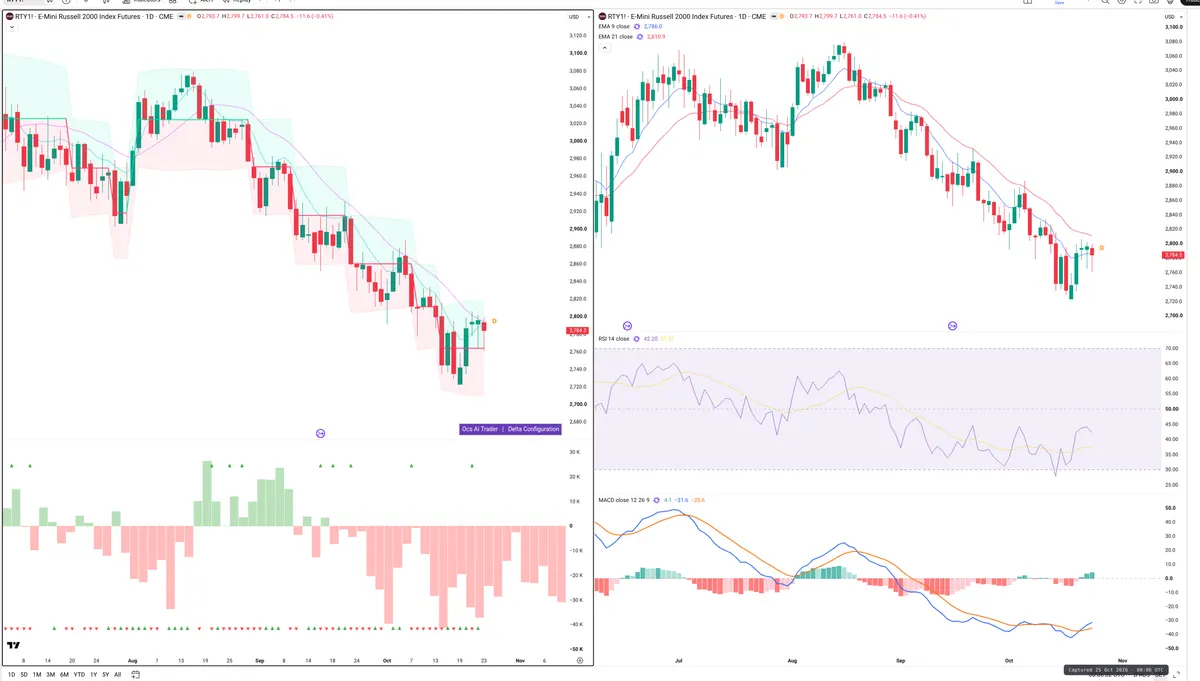Click the orange D marker on left chart
Image resolution: width=1200 pixels, height=681 pixels.
click(494, 321)
